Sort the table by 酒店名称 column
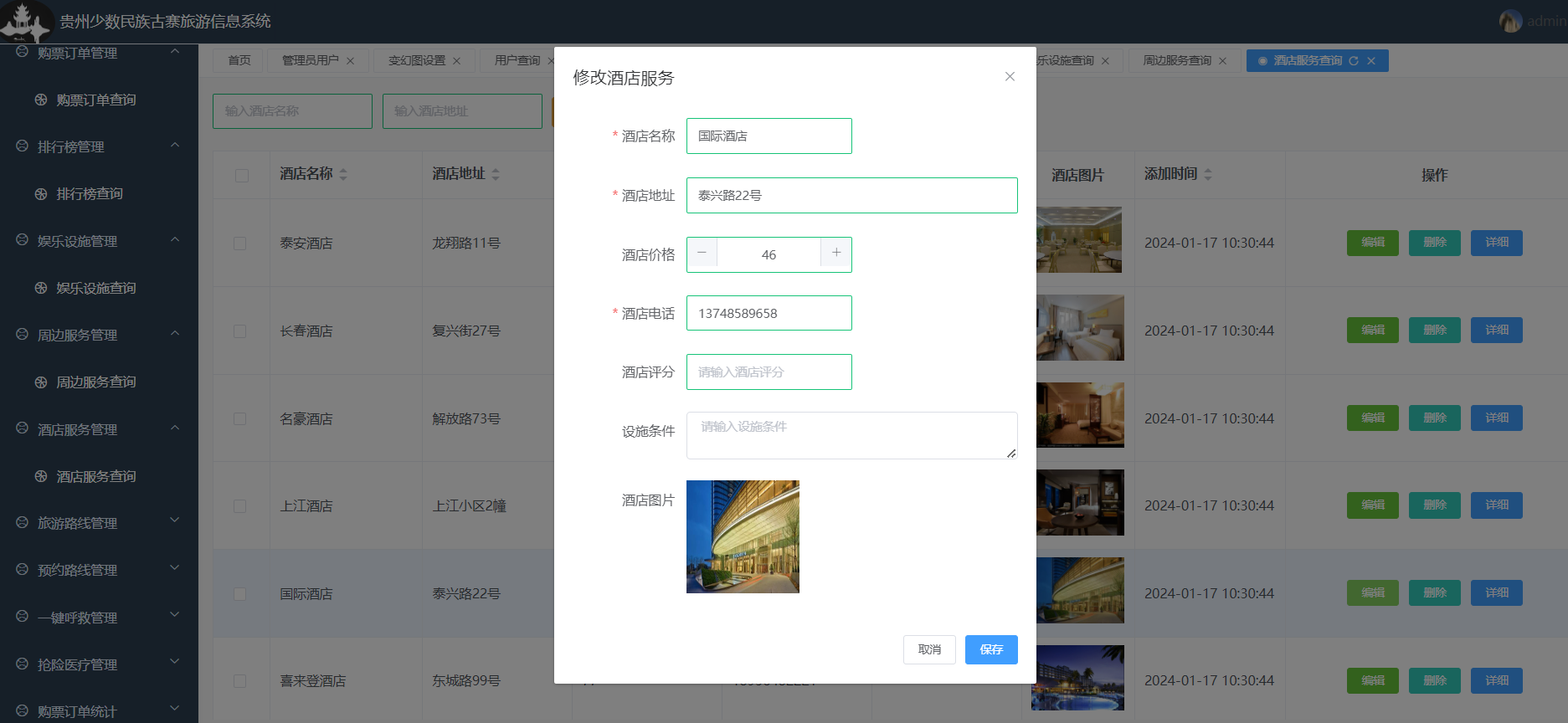The image size is (1568, 723). click(x=343, y=174)
